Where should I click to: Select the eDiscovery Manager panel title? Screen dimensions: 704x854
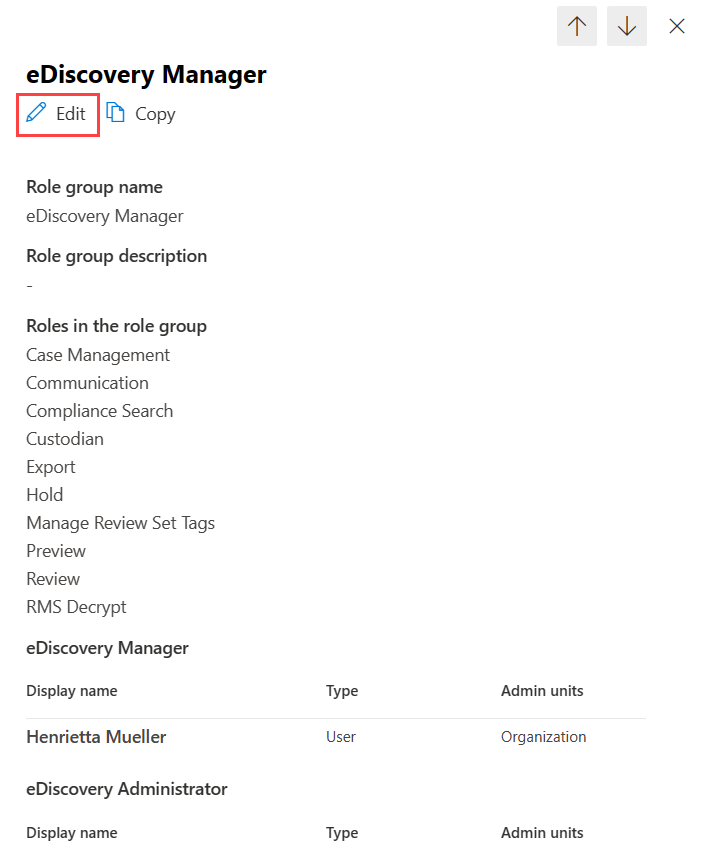[146, 75]
